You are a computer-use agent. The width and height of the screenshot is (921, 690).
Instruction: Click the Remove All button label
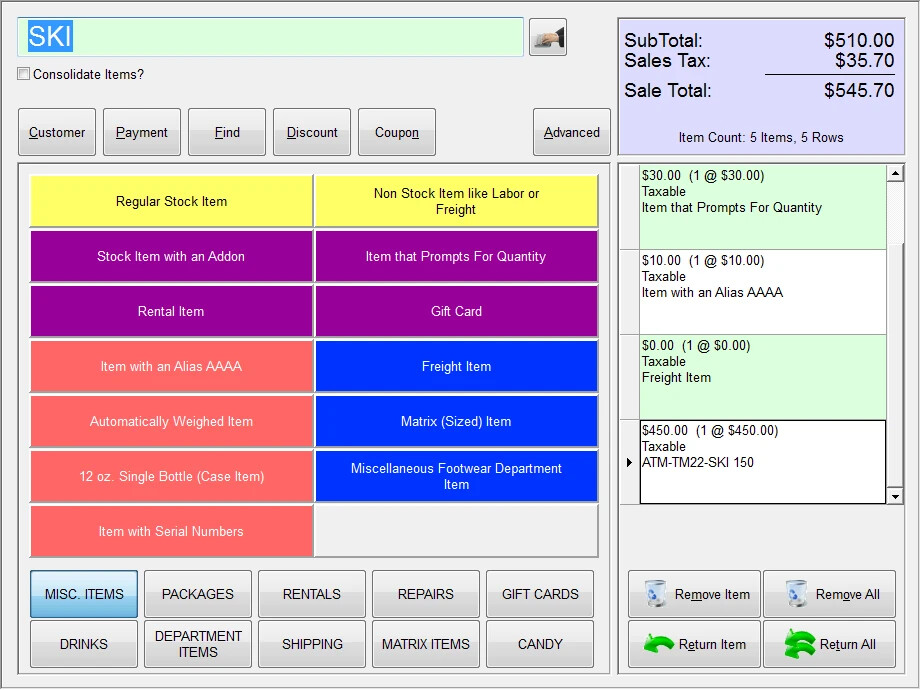[848, 594]
